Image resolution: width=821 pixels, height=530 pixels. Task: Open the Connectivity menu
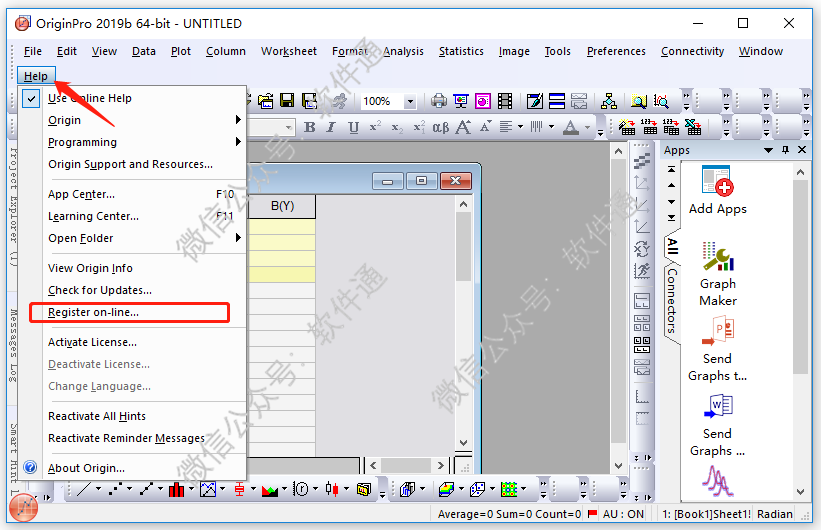[692, 51]
